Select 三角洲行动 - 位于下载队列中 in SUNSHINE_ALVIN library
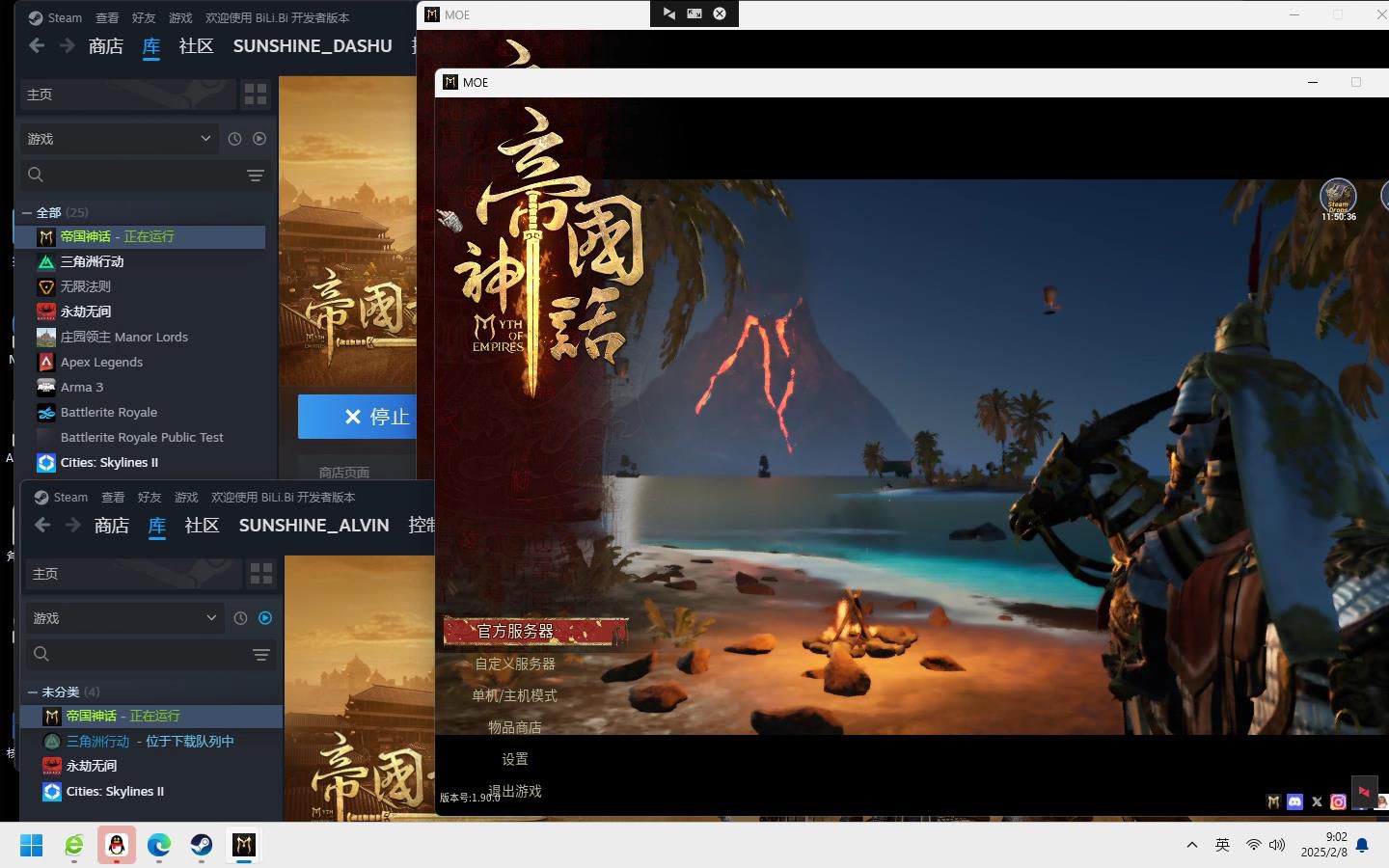 click(150, 741)
